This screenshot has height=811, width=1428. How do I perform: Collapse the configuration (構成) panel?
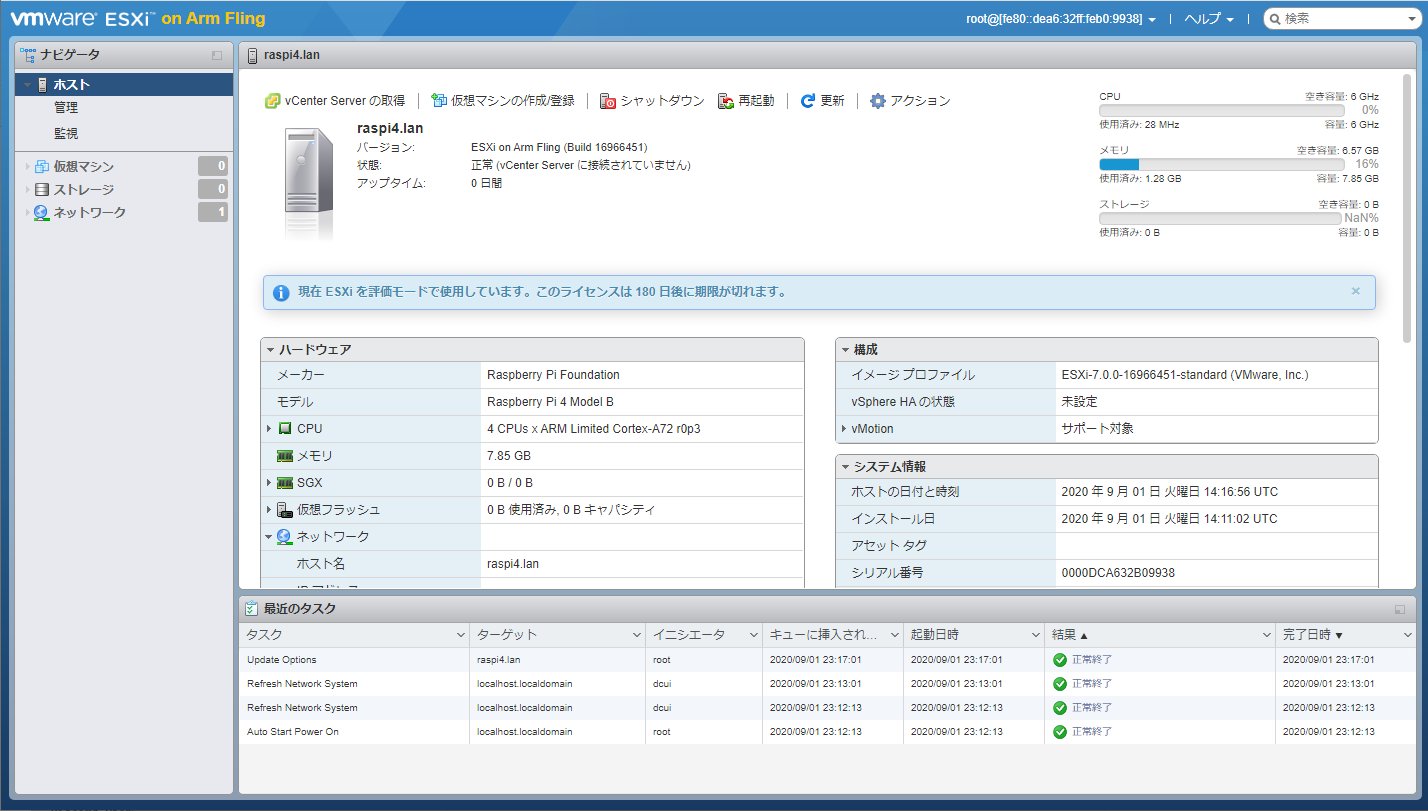click(845, 350)
